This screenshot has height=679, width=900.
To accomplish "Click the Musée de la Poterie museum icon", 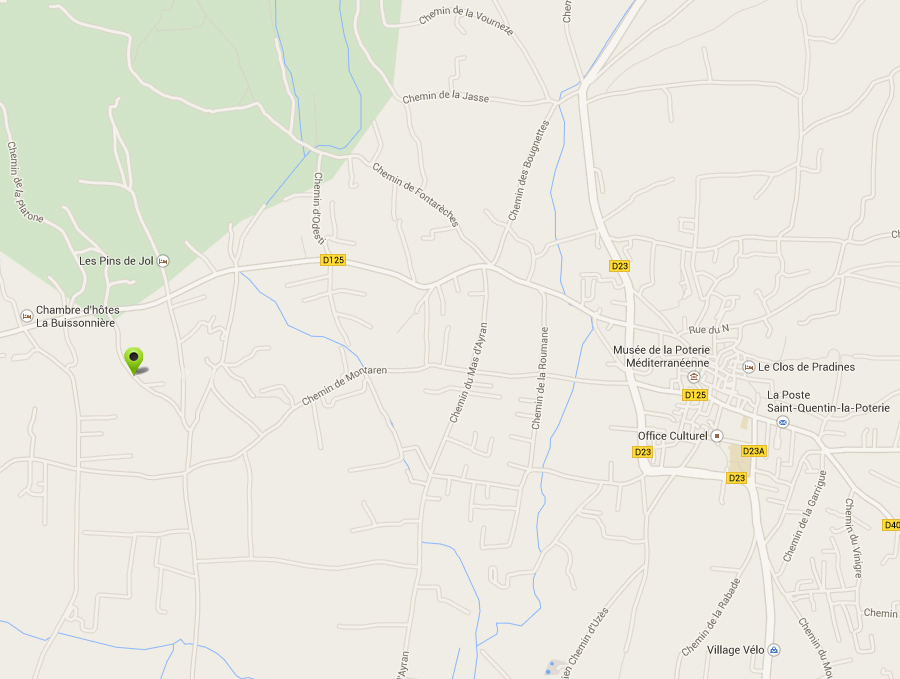I will tap(693, 377).
